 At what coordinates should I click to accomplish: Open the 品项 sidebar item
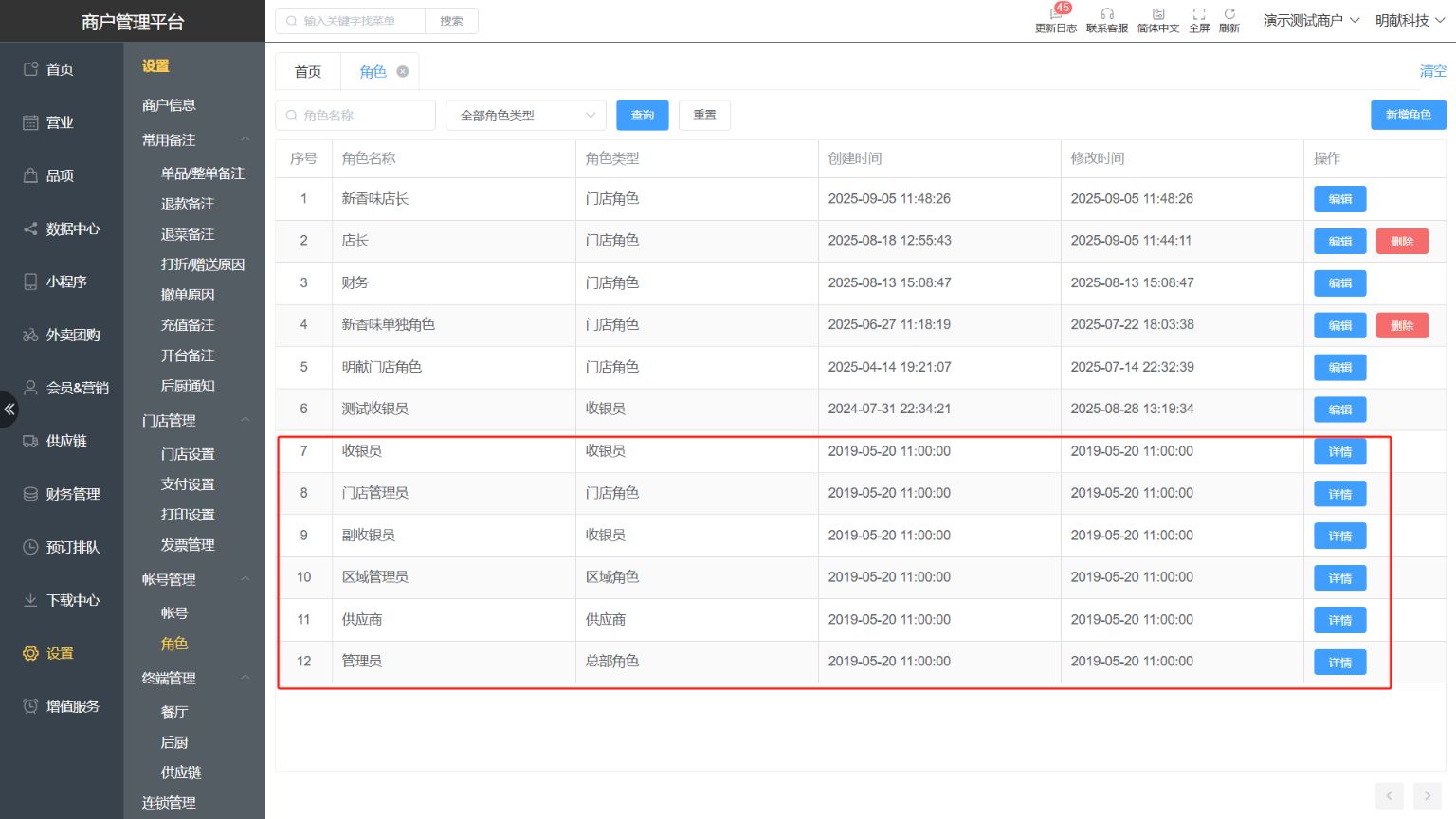coord(59,175)
